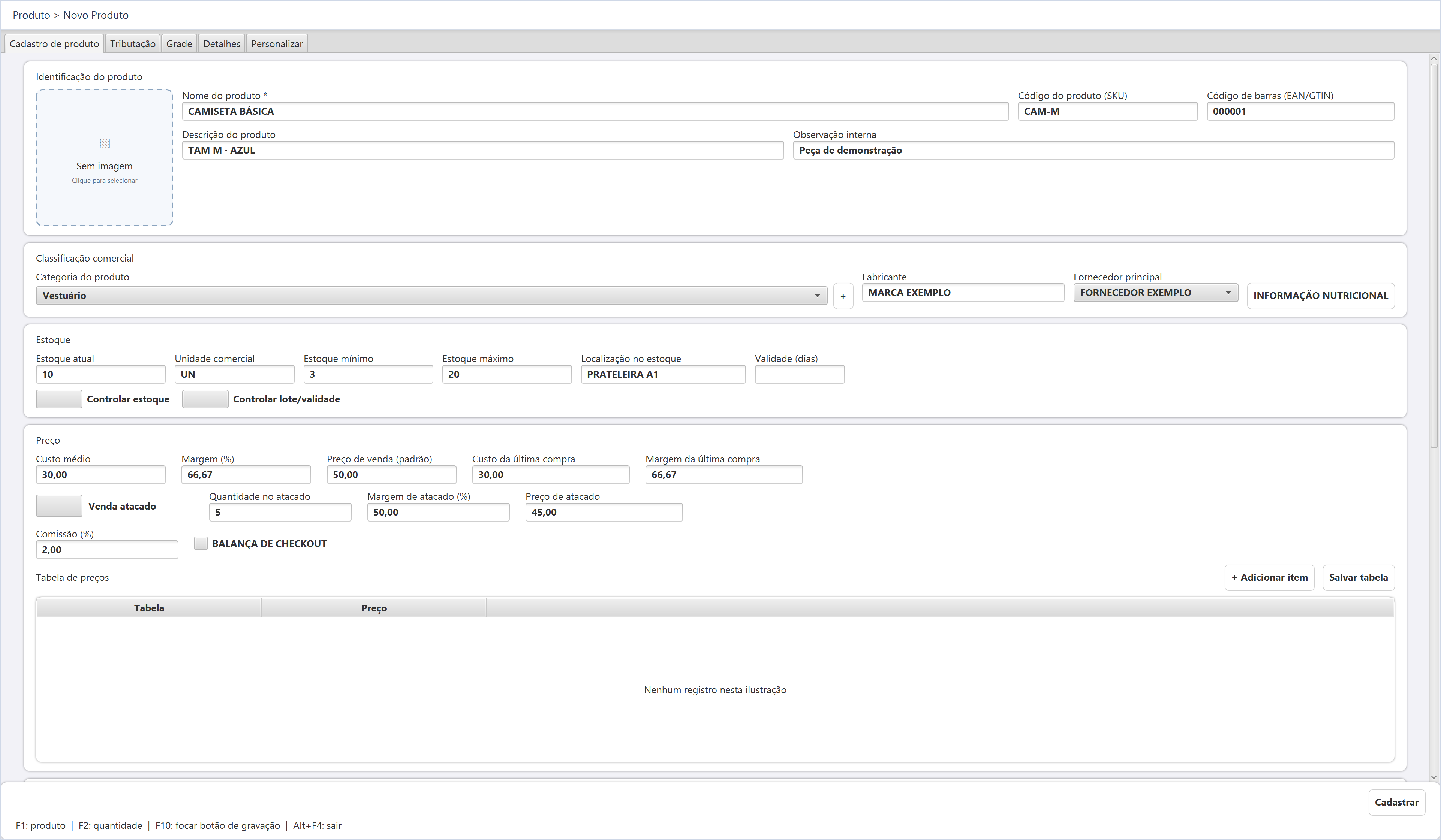Click the Estoque máximo field
This screenshot has width=1441, height=840.
[x=507, y=374]
